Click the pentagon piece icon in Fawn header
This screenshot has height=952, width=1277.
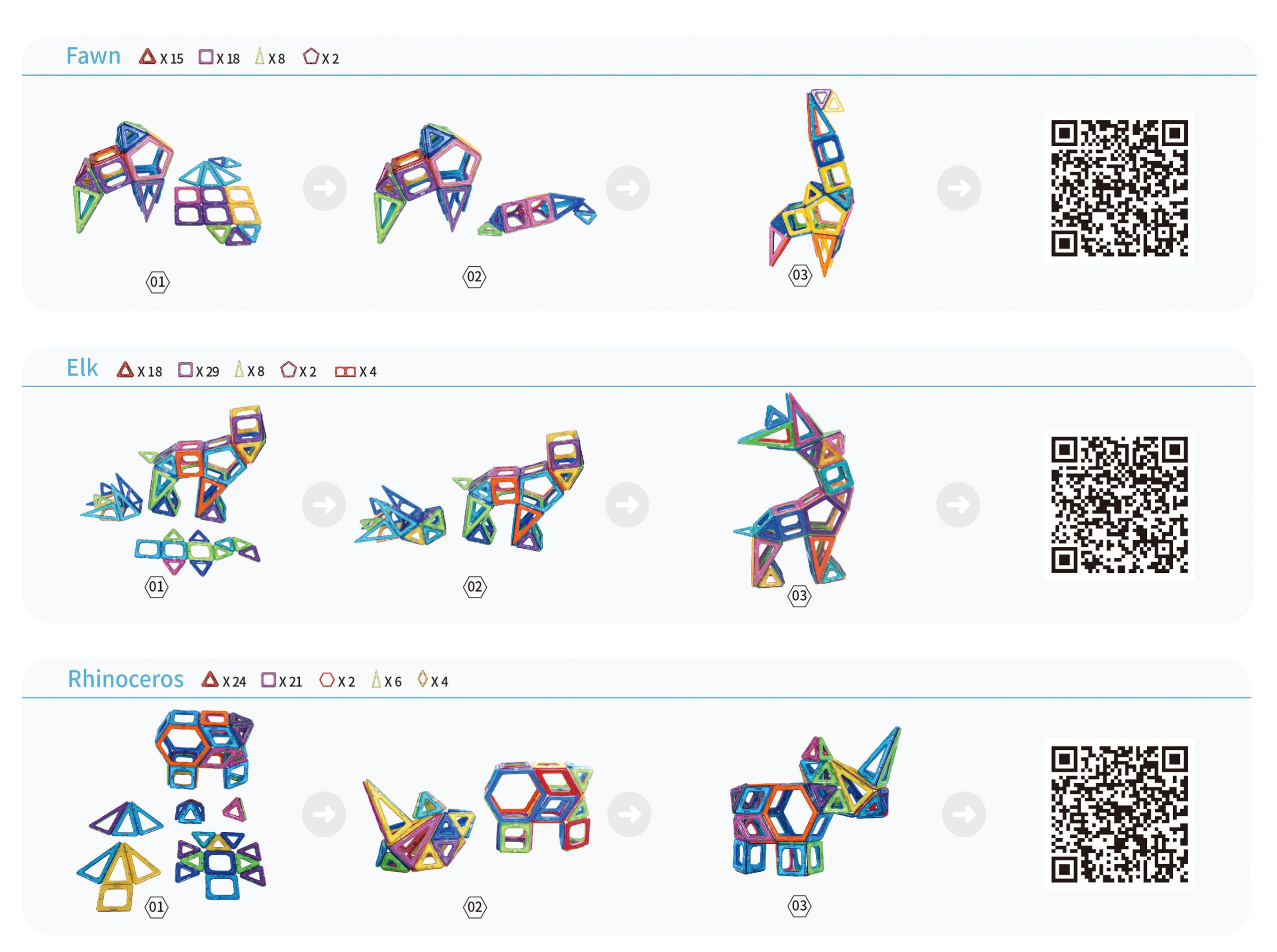tap(311, 56)
